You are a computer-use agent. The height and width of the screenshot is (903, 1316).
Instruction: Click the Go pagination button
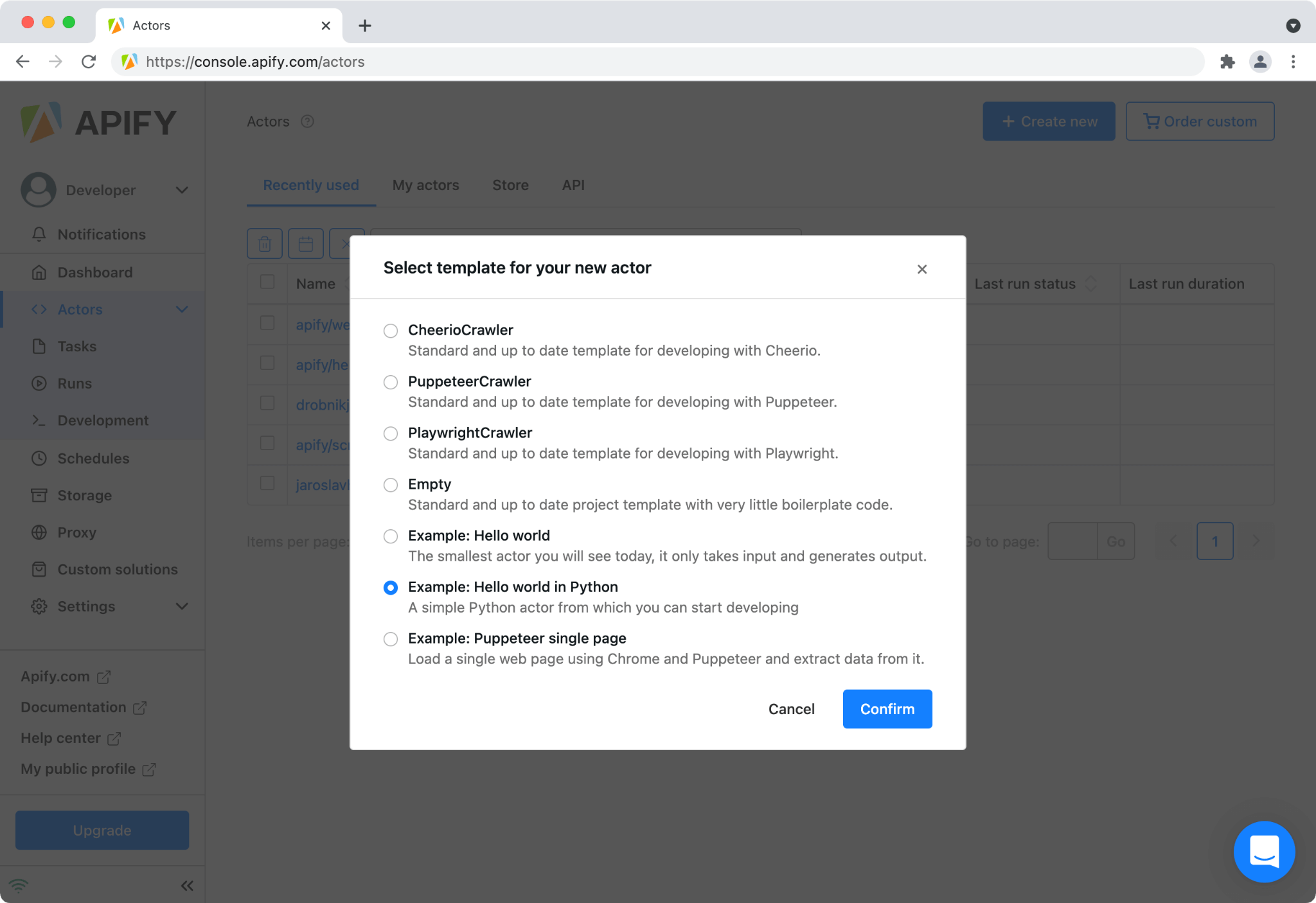[1116, 541]
